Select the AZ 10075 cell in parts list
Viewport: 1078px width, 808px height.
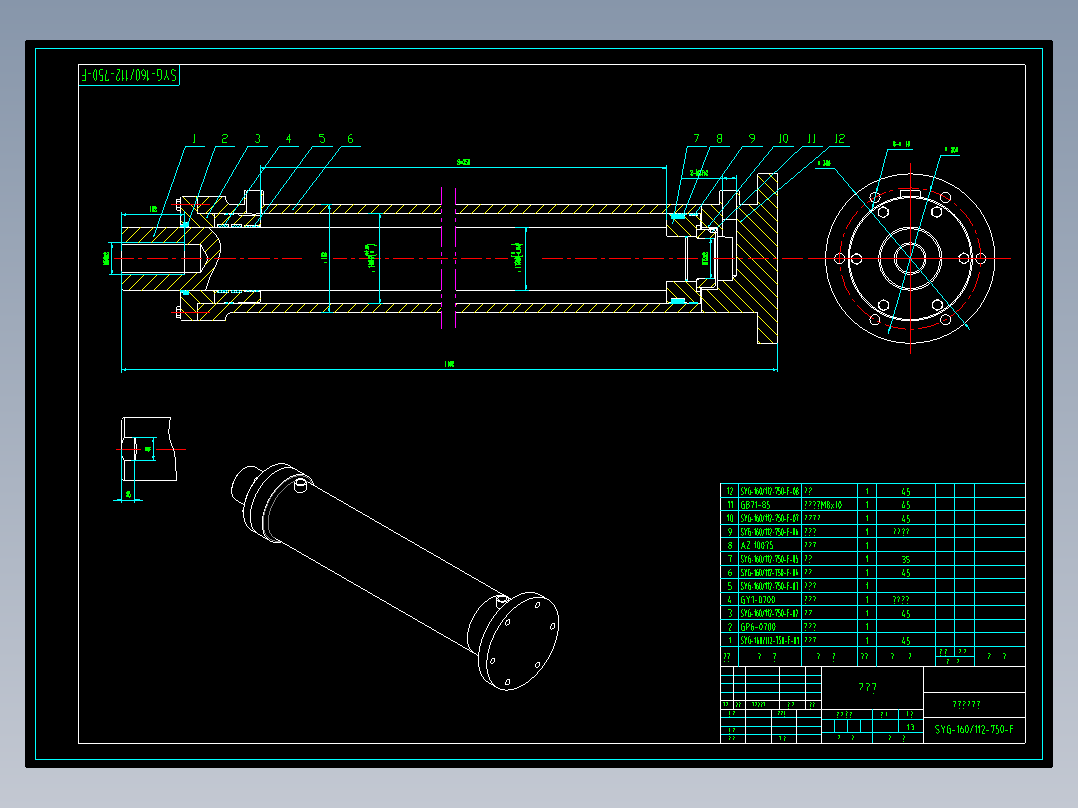pos(756,545)
